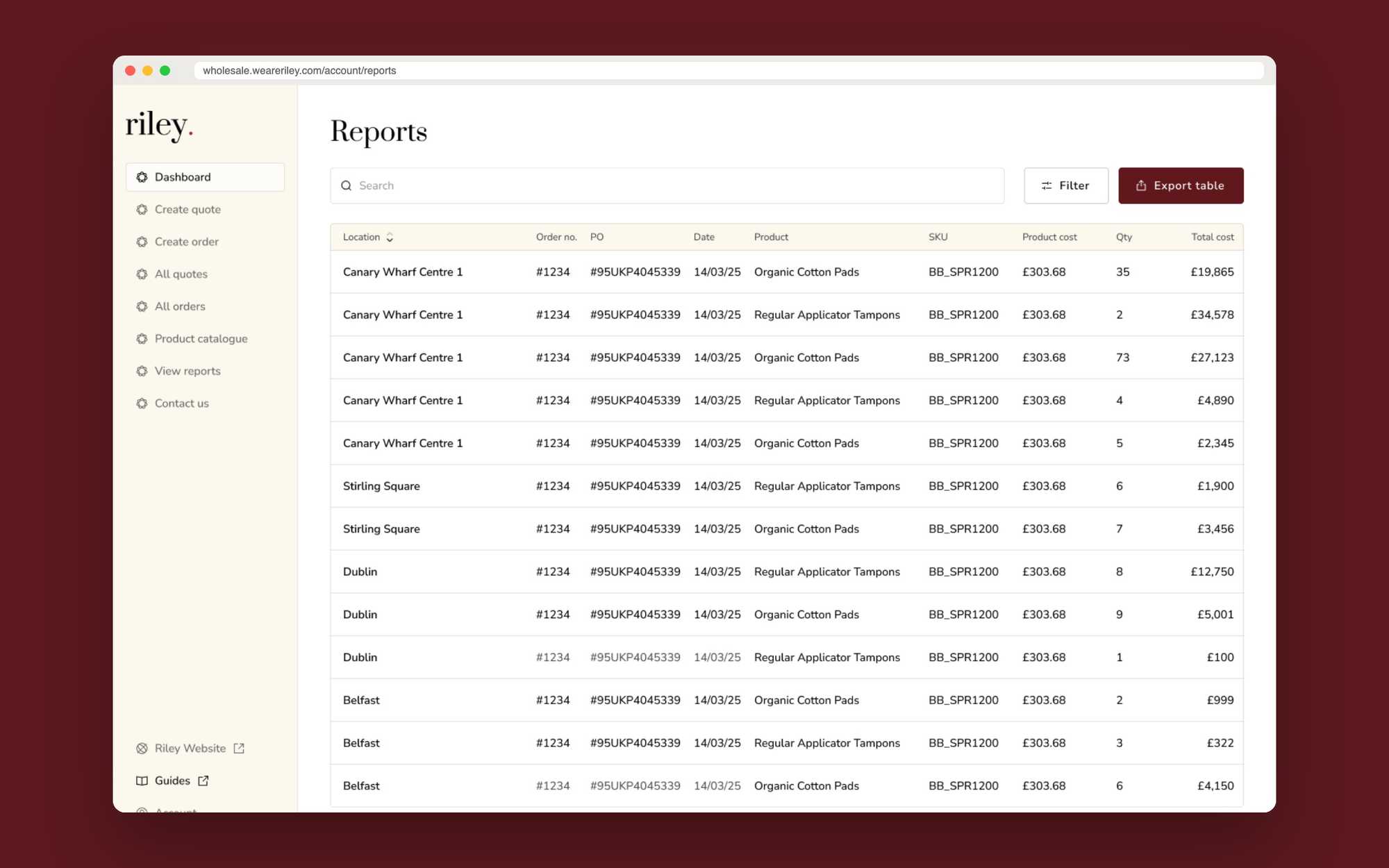Screen dimensions: 1389x868
Task: Click the Guides book icon
Action: [142, 781]
